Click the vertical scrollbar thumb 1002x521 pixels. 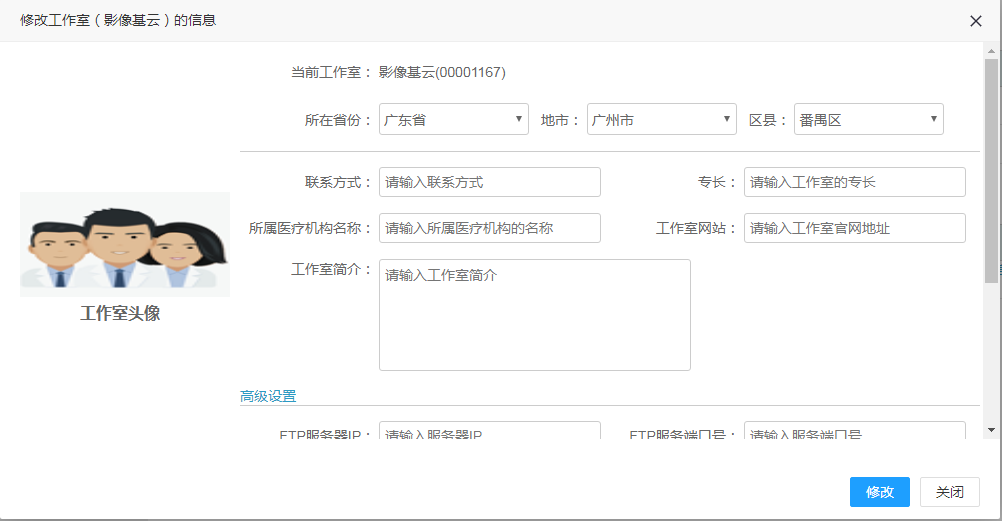pyautogui.click(x=991, y=170)
